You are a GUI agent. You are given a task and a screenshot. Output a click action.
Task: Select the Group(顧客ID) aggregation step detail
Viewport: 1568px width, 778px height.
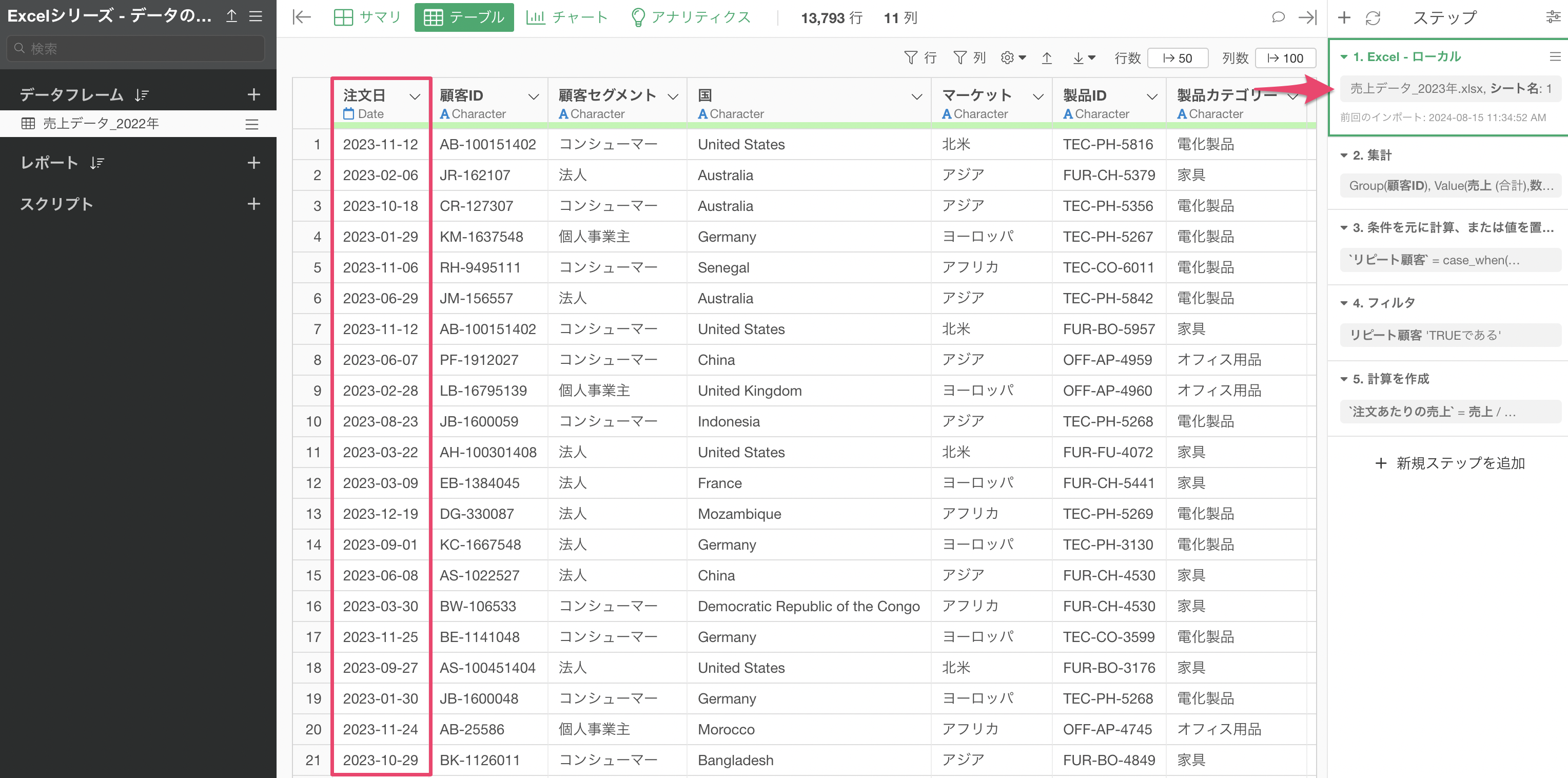pyautogui.click(x=1450, y=186)
